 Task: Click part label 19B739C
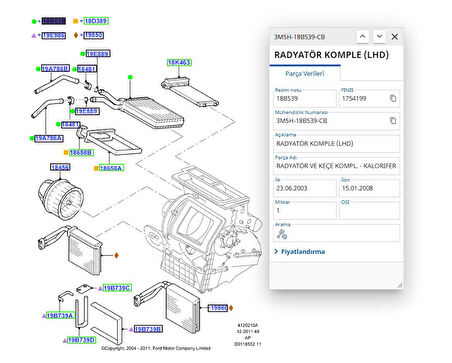pyautogui.click(x=117, y=288)
